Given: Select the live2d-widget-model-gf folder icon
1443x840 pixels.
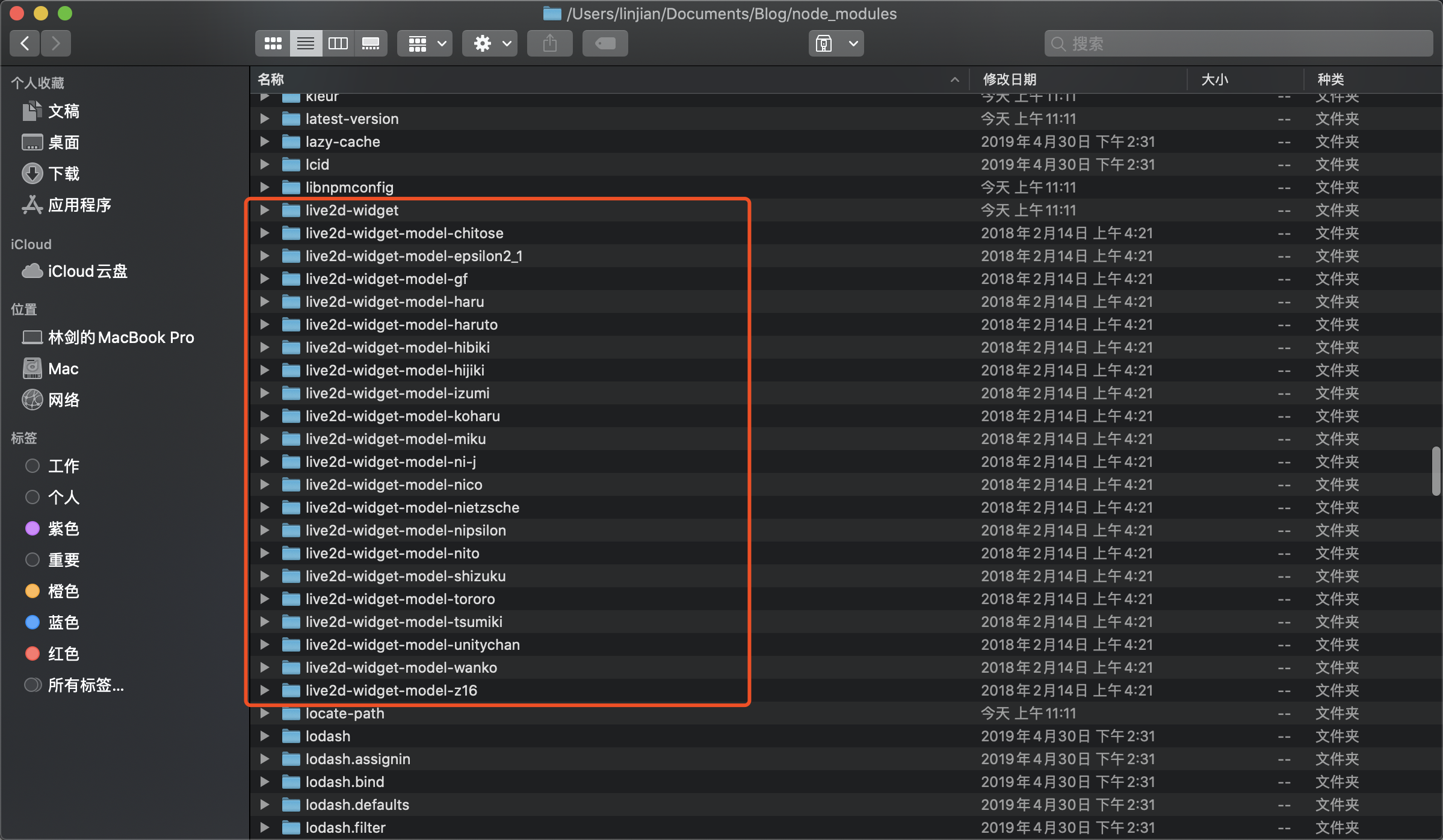Looking at the screenshot, I should [x=291, y=279].
